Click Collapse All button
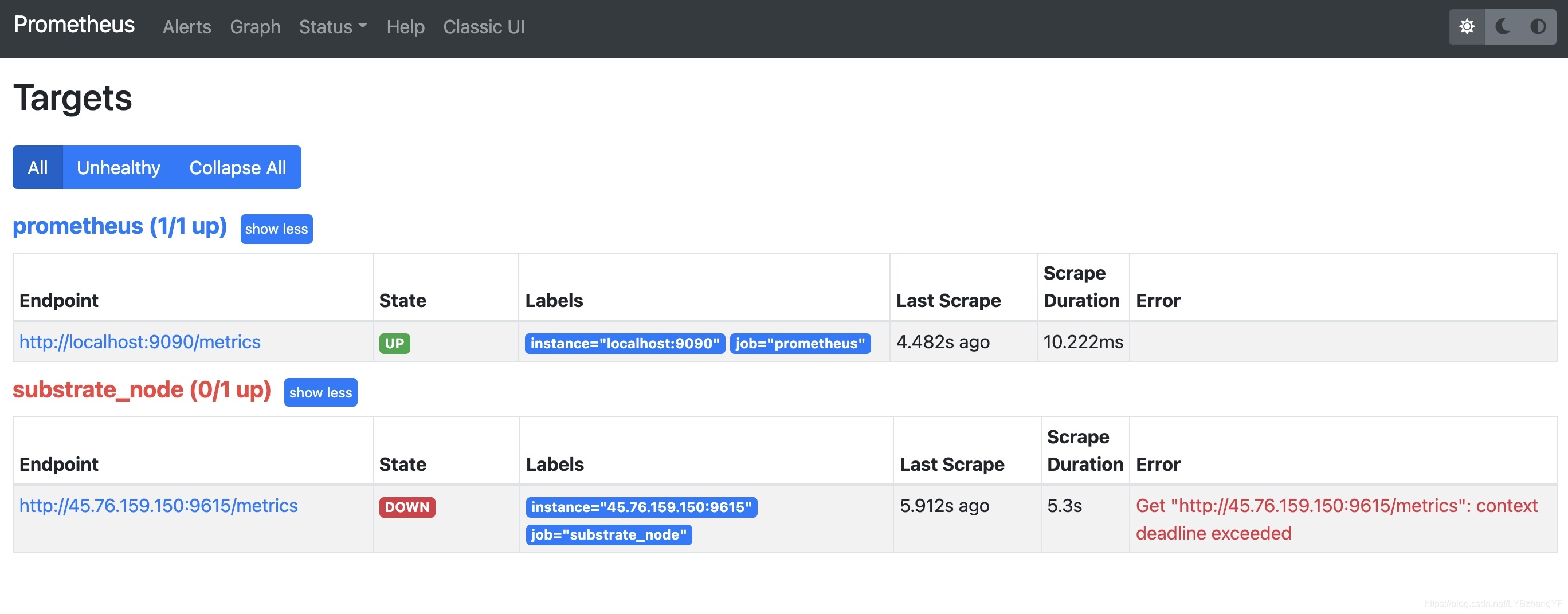Screen dimensions: 1568x614 point(237,167)
